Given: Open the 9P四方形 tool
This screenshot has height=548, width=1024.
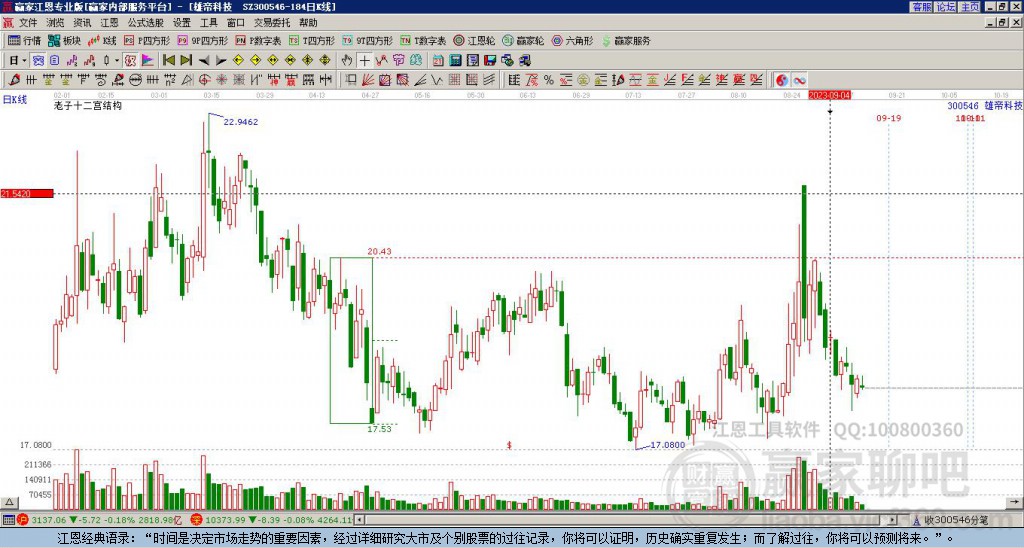Looking at the screenshot, I should click(x=202, y=41).
